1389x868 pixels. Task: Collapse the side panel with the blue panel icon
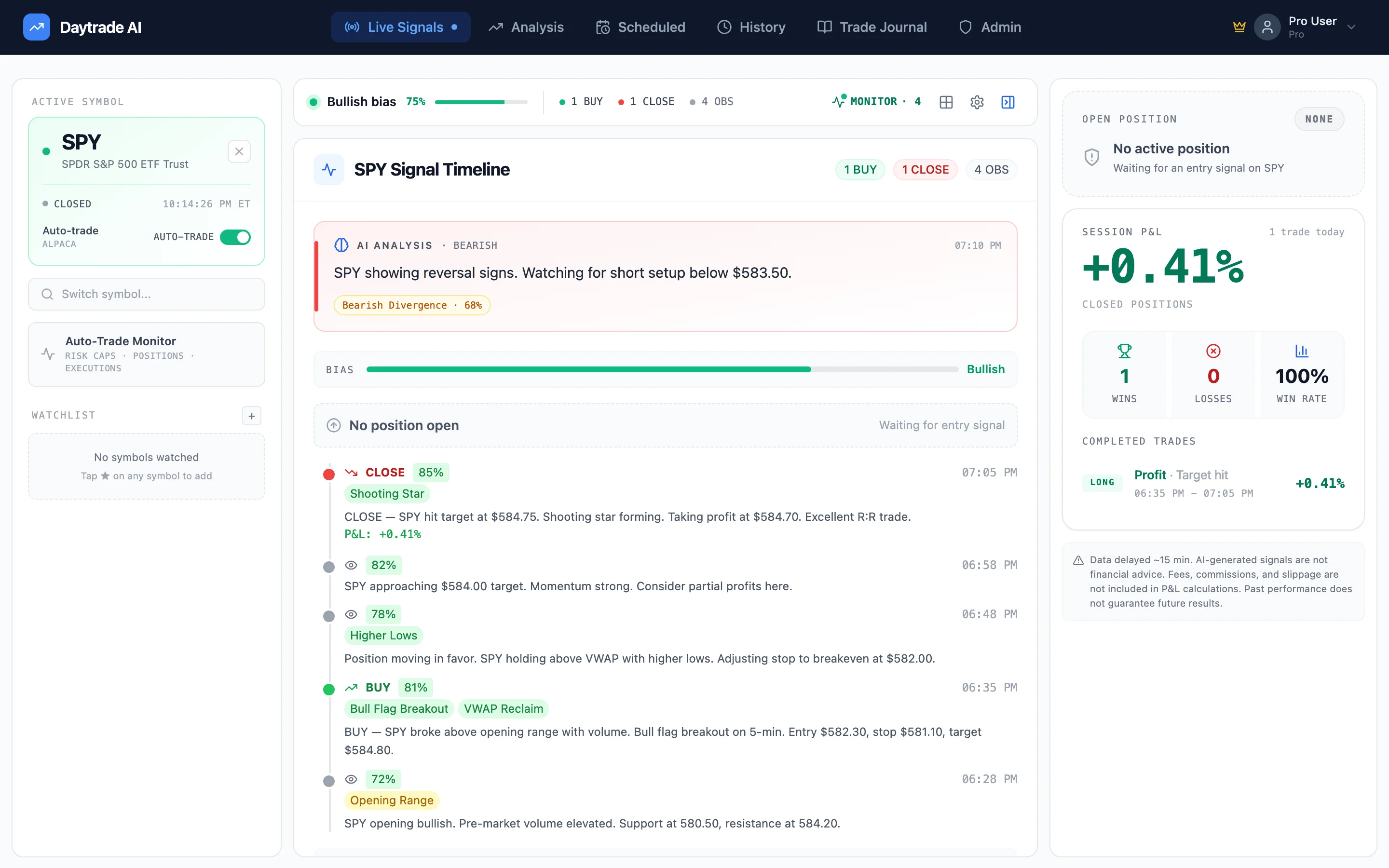tap(1008, 102)
